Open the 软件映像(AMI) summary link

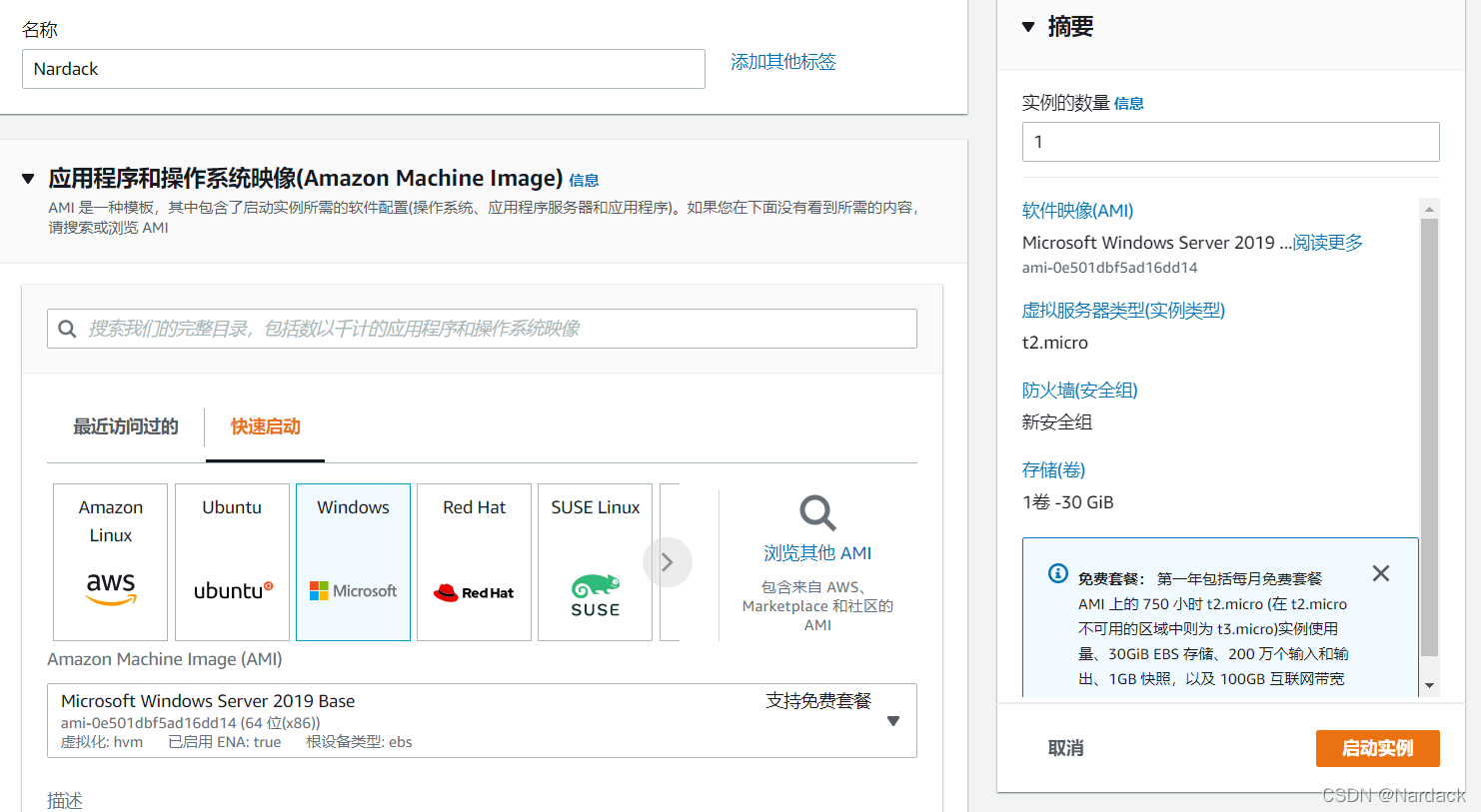(1077, 211)
